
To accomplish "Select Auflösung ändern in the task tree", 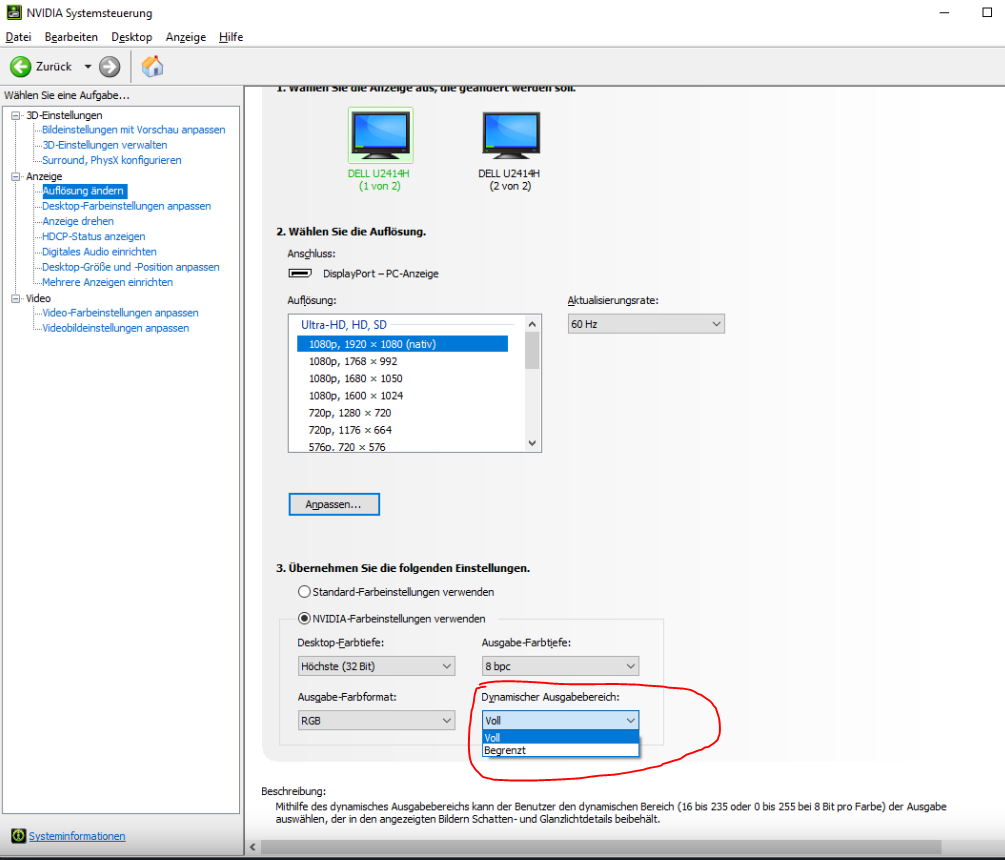I will click(83, 191).
